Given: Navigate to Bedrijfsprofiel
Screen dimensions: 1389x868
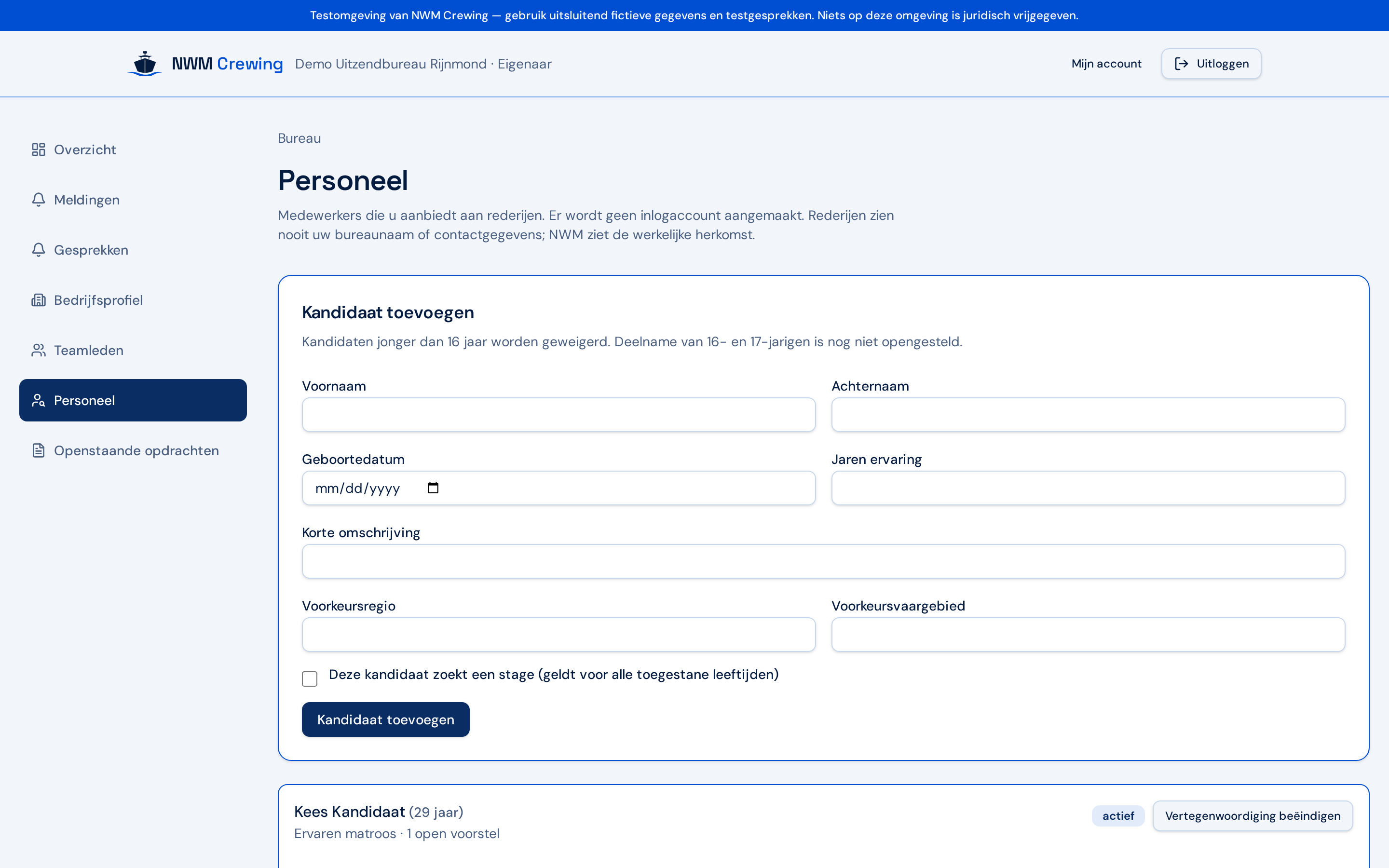Looking at the screenshot, I should 133,300.
